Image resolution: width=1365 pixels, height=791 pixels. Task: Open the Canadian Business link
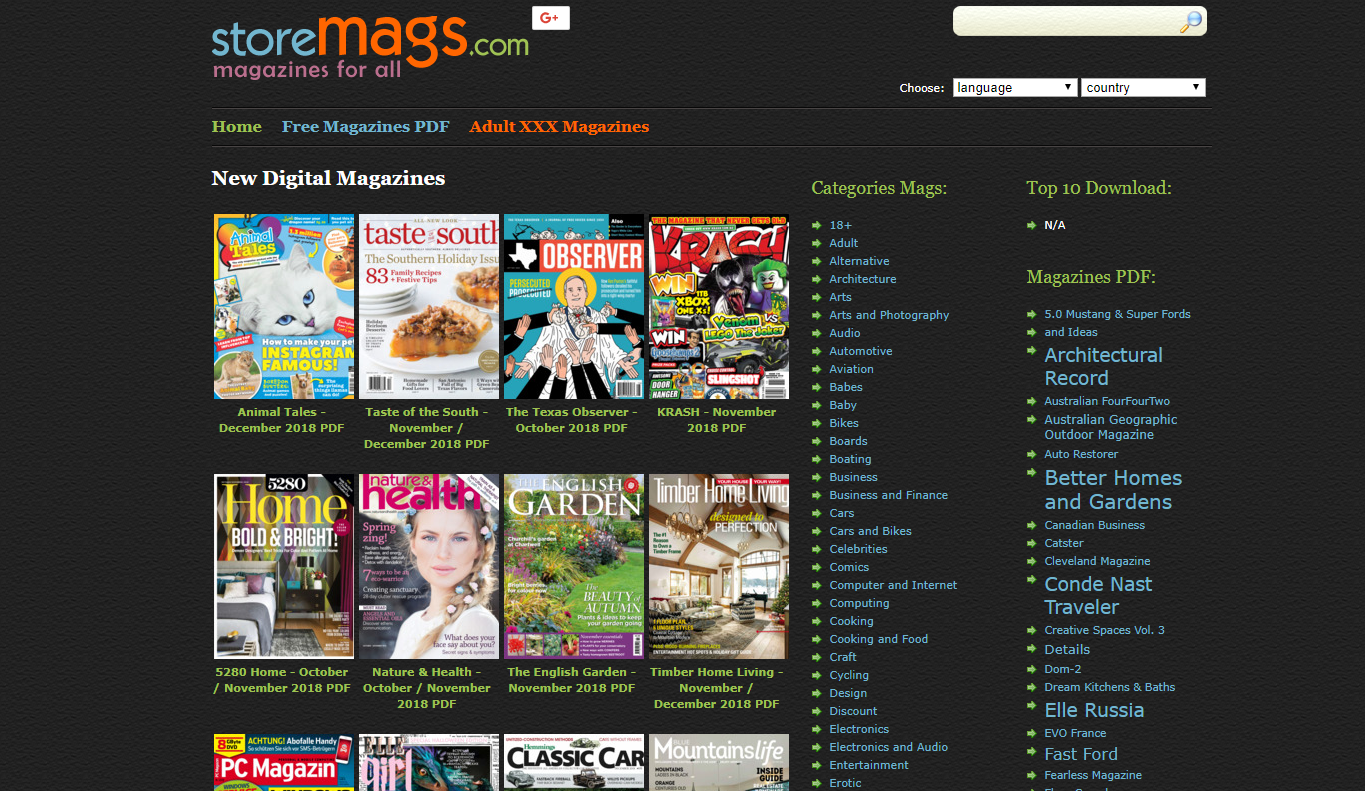pyautogui.click(x=1095, y=525)
